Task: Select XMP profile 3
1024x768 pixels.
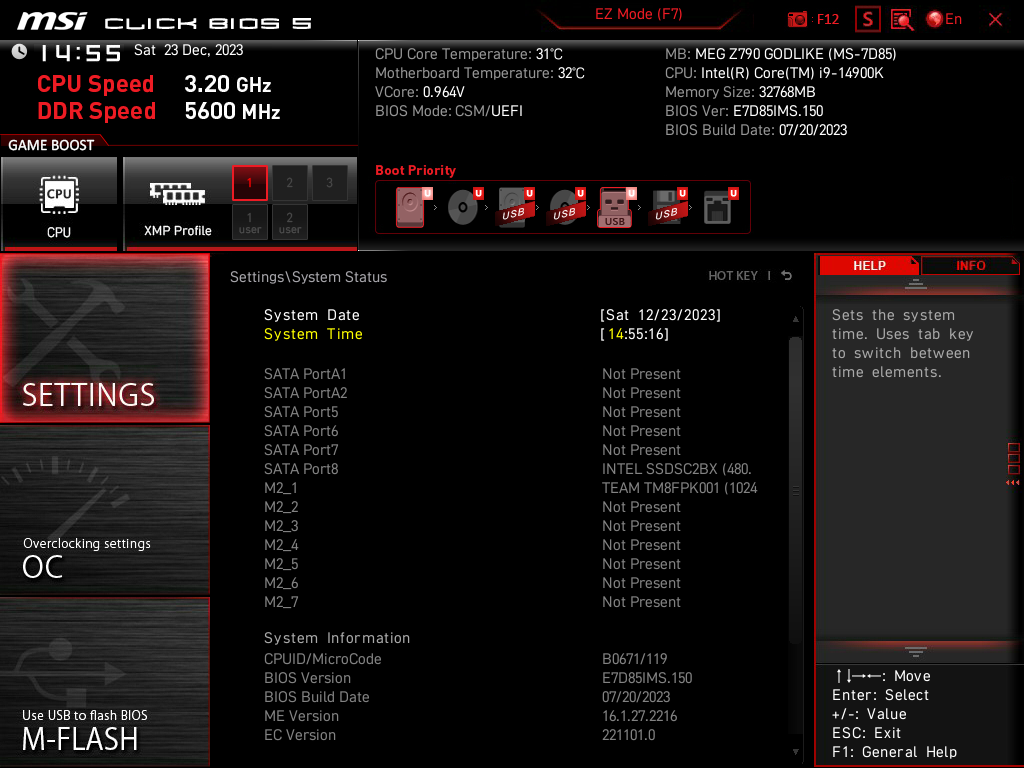Action: tap(329, 183)
